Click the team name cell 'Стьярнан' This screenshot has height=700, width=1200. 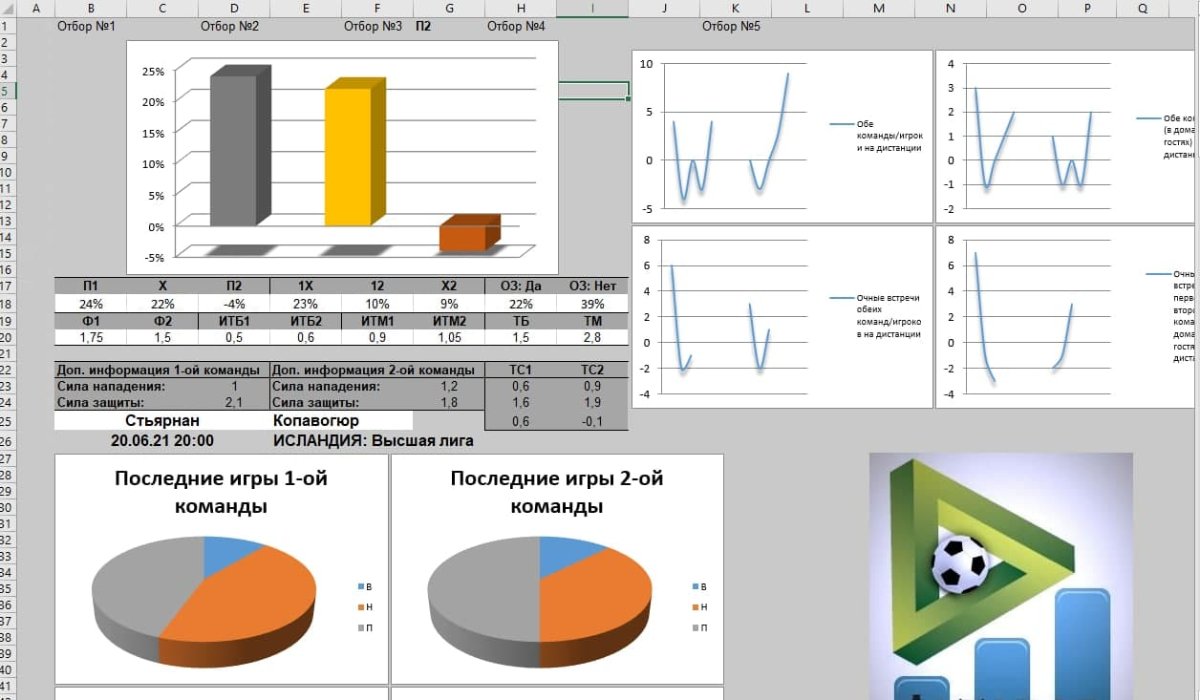162,421
